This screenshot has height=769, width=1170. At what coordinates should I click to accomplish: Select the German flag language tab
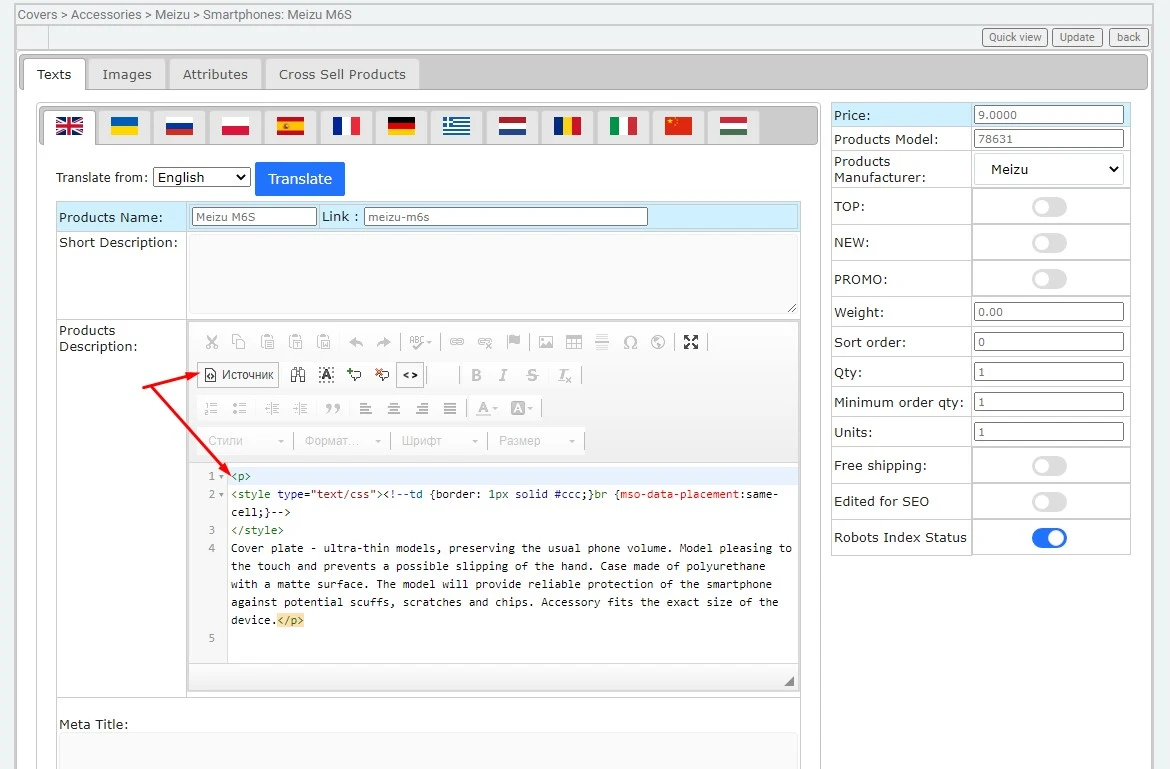401,126
